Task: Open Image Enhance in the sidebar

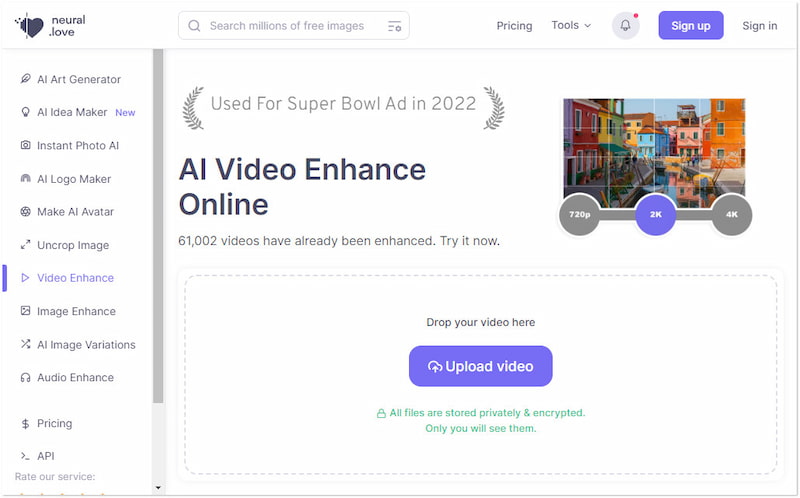Action: click(76, 311)
